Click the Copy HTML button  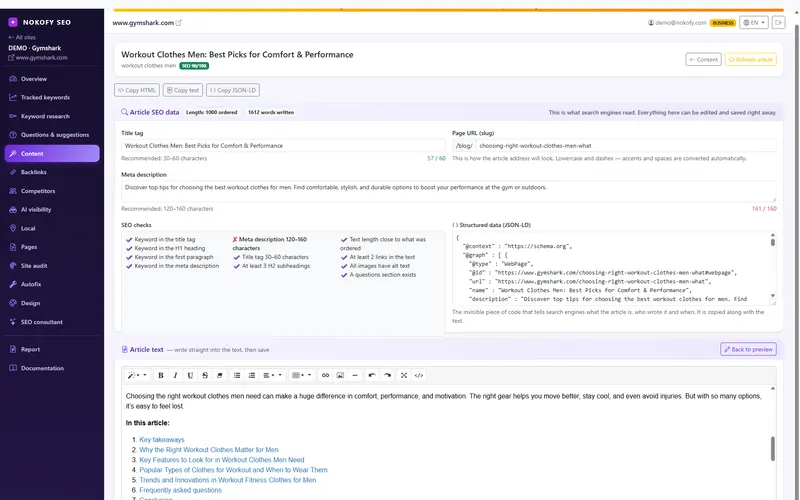click(137, 90)
